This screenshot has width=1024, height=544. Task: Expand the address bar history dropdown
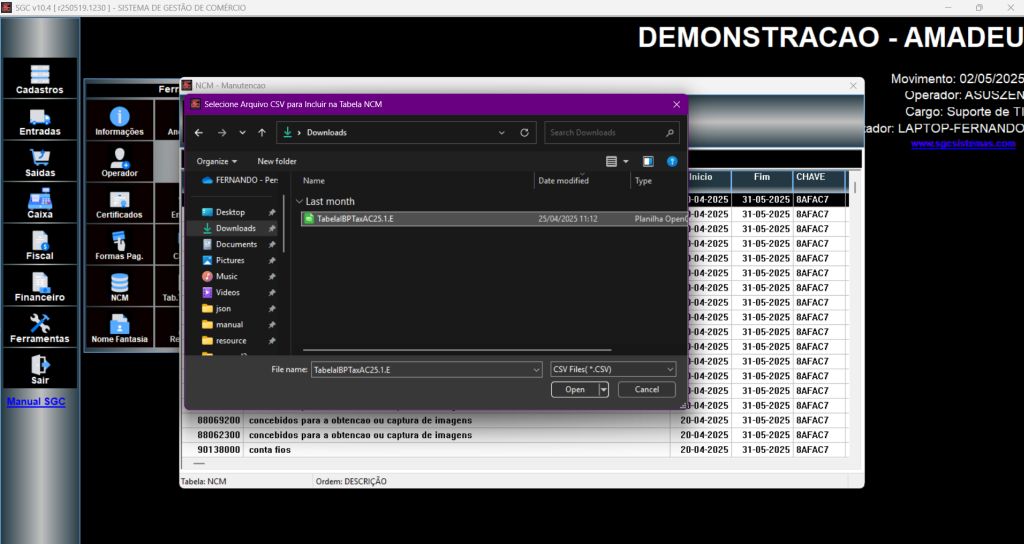[x=502, y=133]
